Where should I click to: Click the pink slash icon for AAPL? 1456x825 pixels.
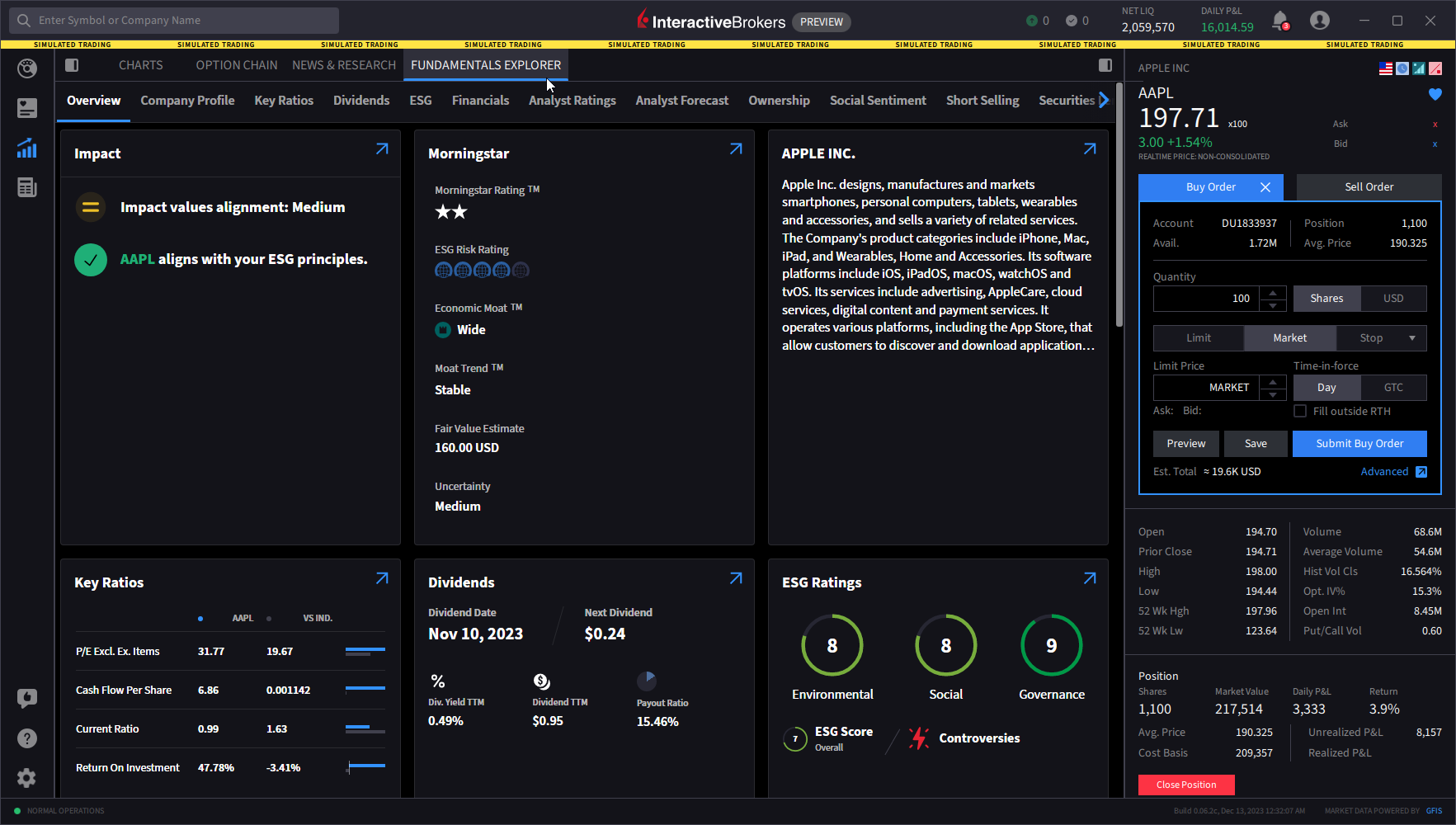[1435, 68]
